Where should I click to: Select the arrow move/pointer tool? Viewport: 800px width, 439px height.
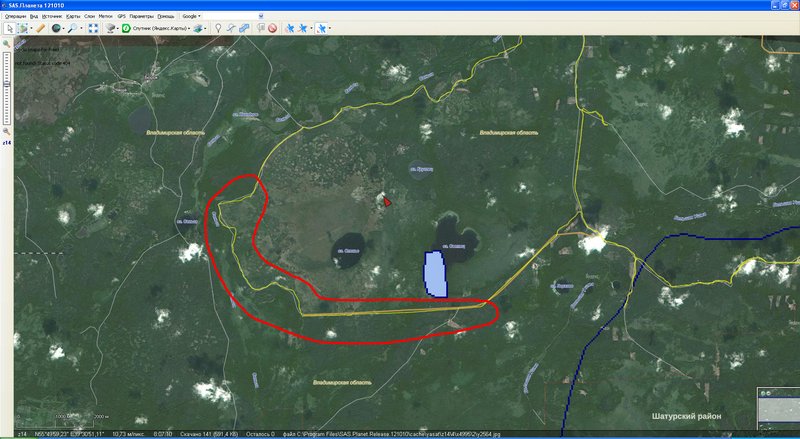click(8, 28)
